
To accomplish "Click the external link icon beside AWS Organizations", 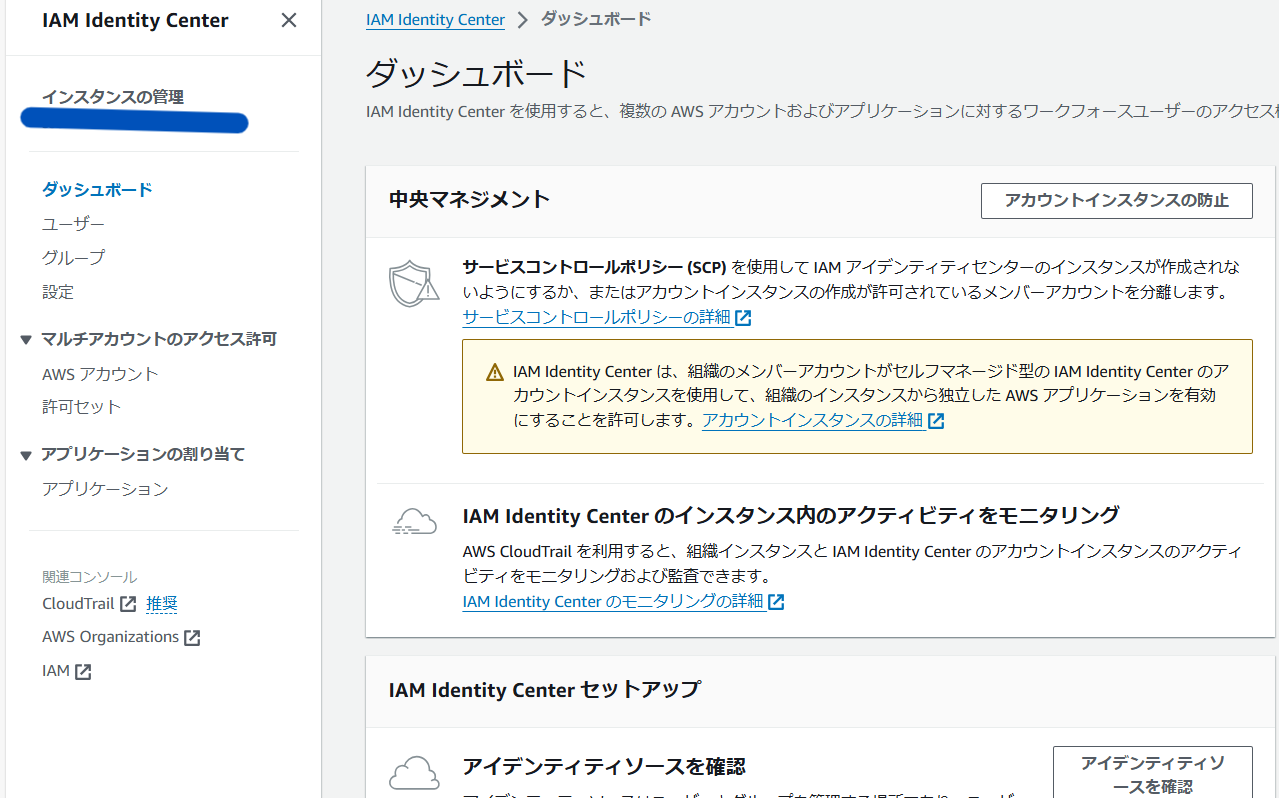I will [x=192, y=638].
